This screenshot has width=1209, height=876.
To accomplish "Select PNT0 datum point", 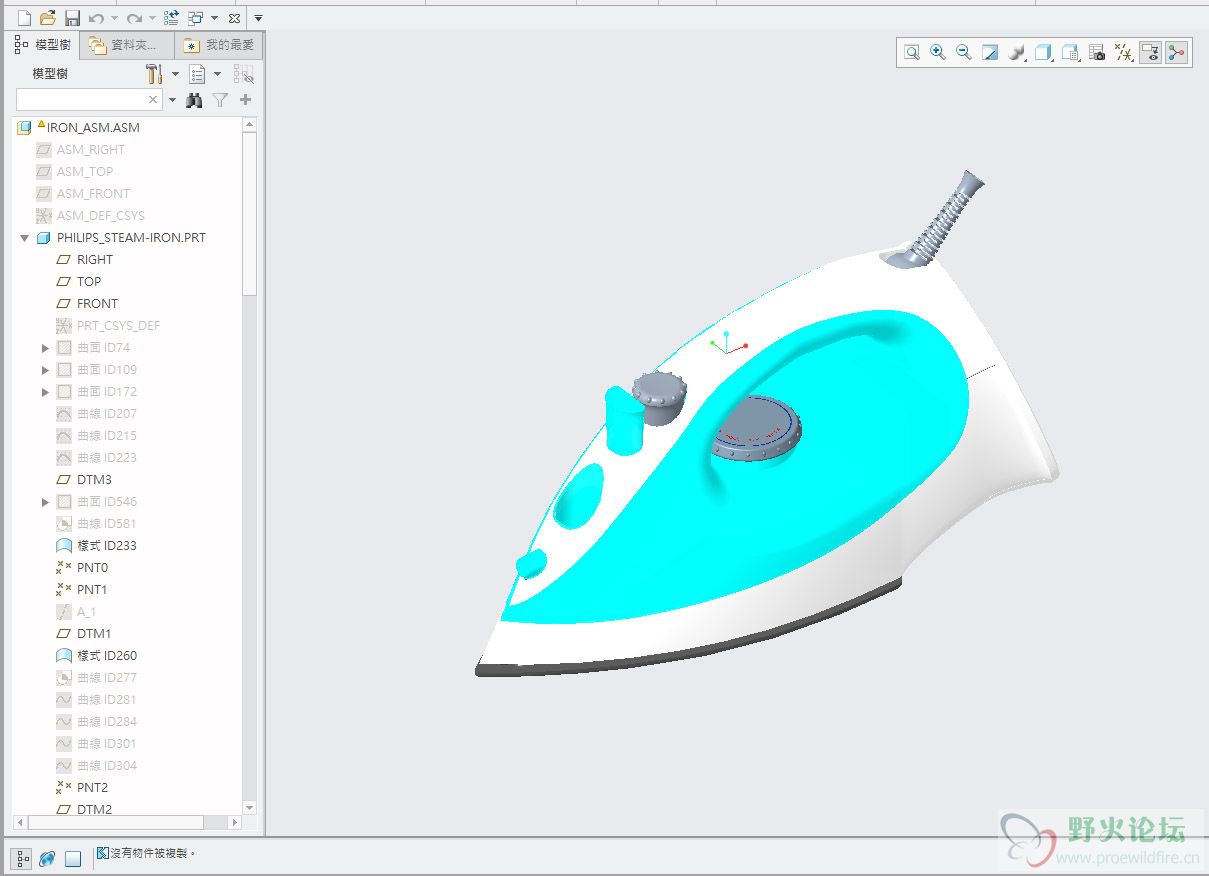I will 92,567.
